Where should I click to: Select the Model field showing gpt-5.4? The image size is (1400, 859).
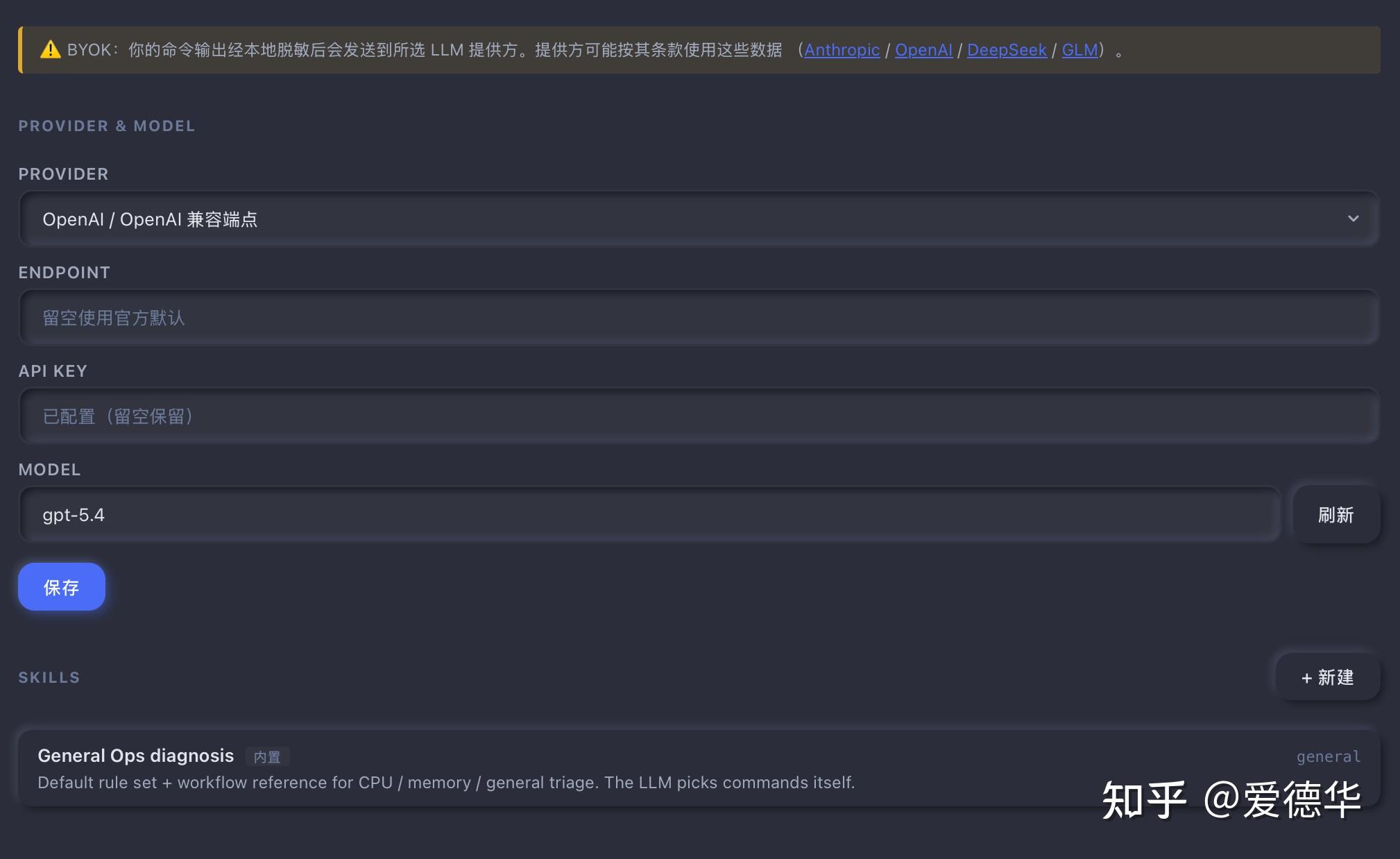(x=649, y=515)
